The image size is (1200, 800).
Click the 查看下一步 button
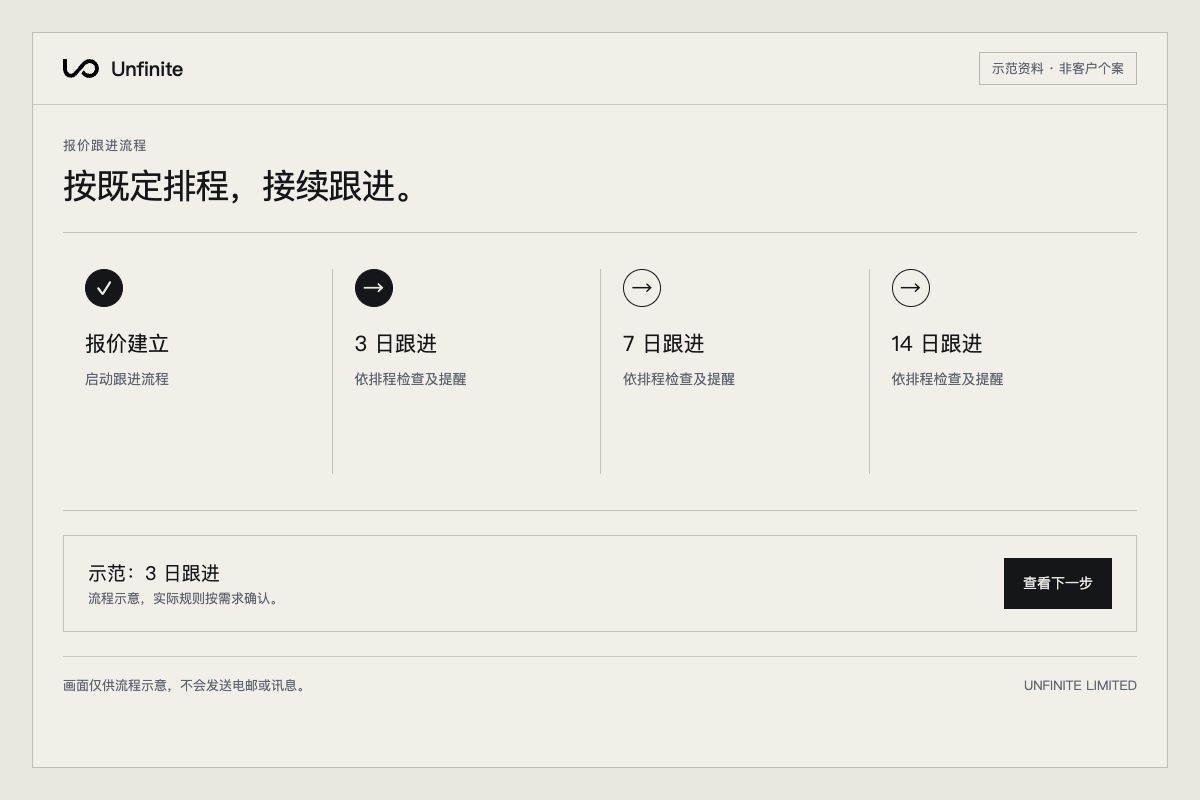1058,583
